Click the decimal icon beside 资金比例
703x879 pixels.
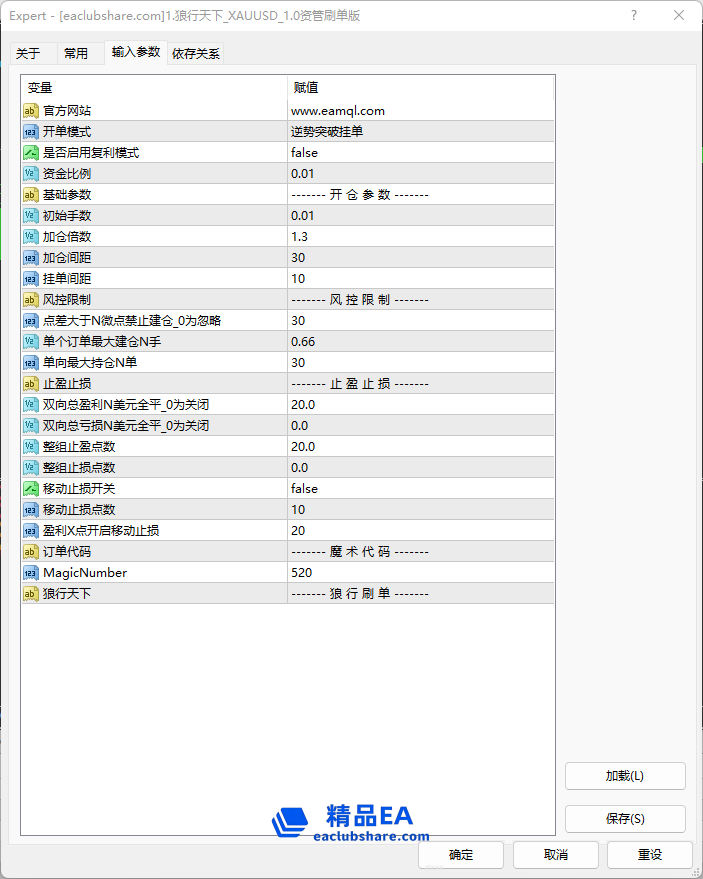point(30,173)
